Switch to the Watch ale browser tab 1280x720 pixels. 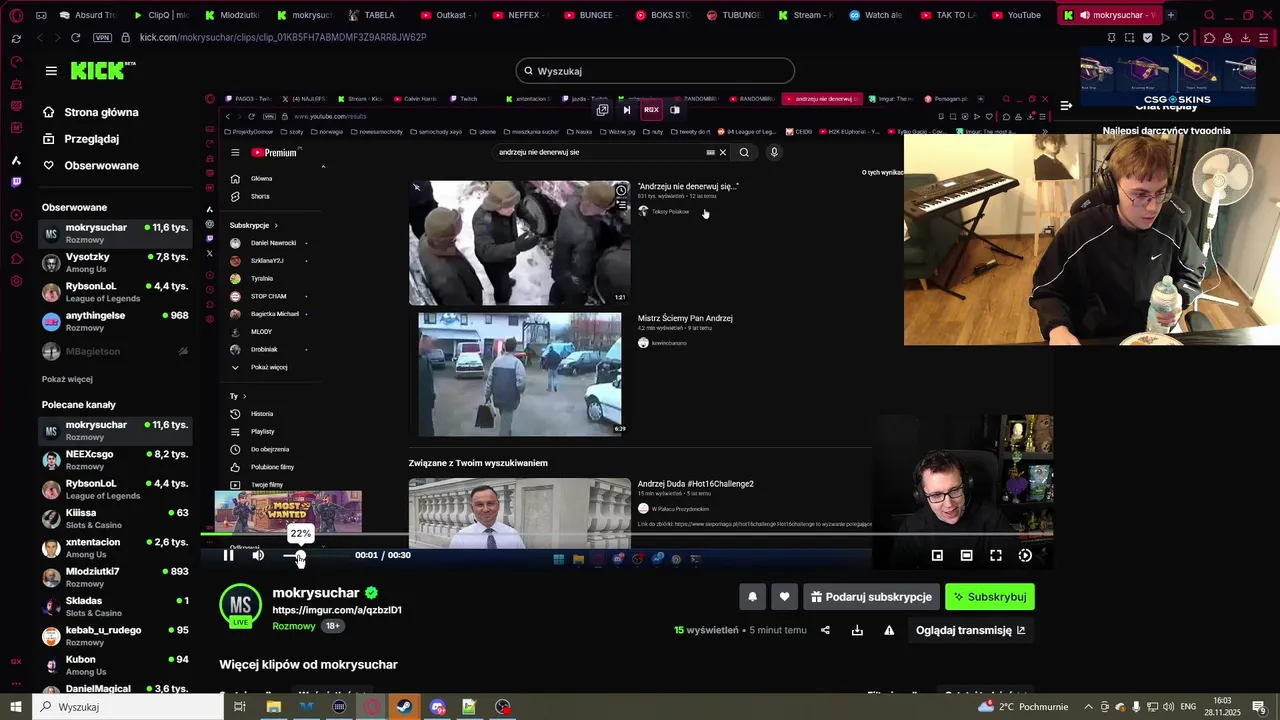pos(877,15)
